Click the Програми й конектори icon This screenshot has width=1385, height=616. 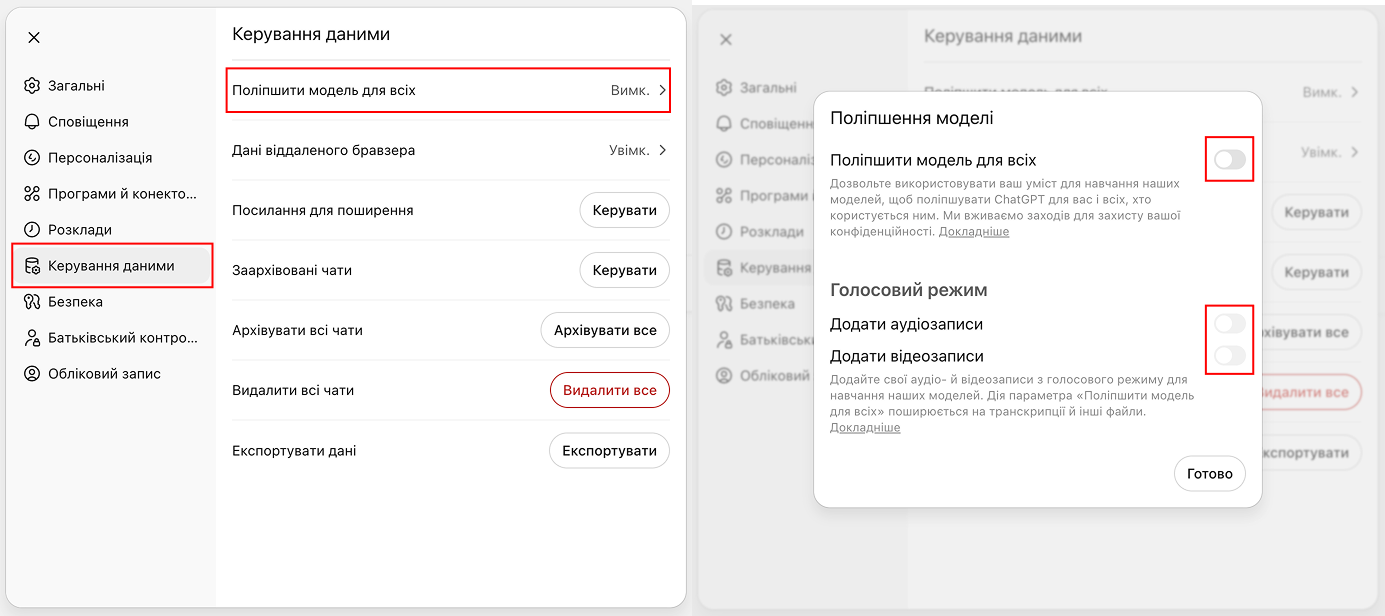(x=32, y=194)
